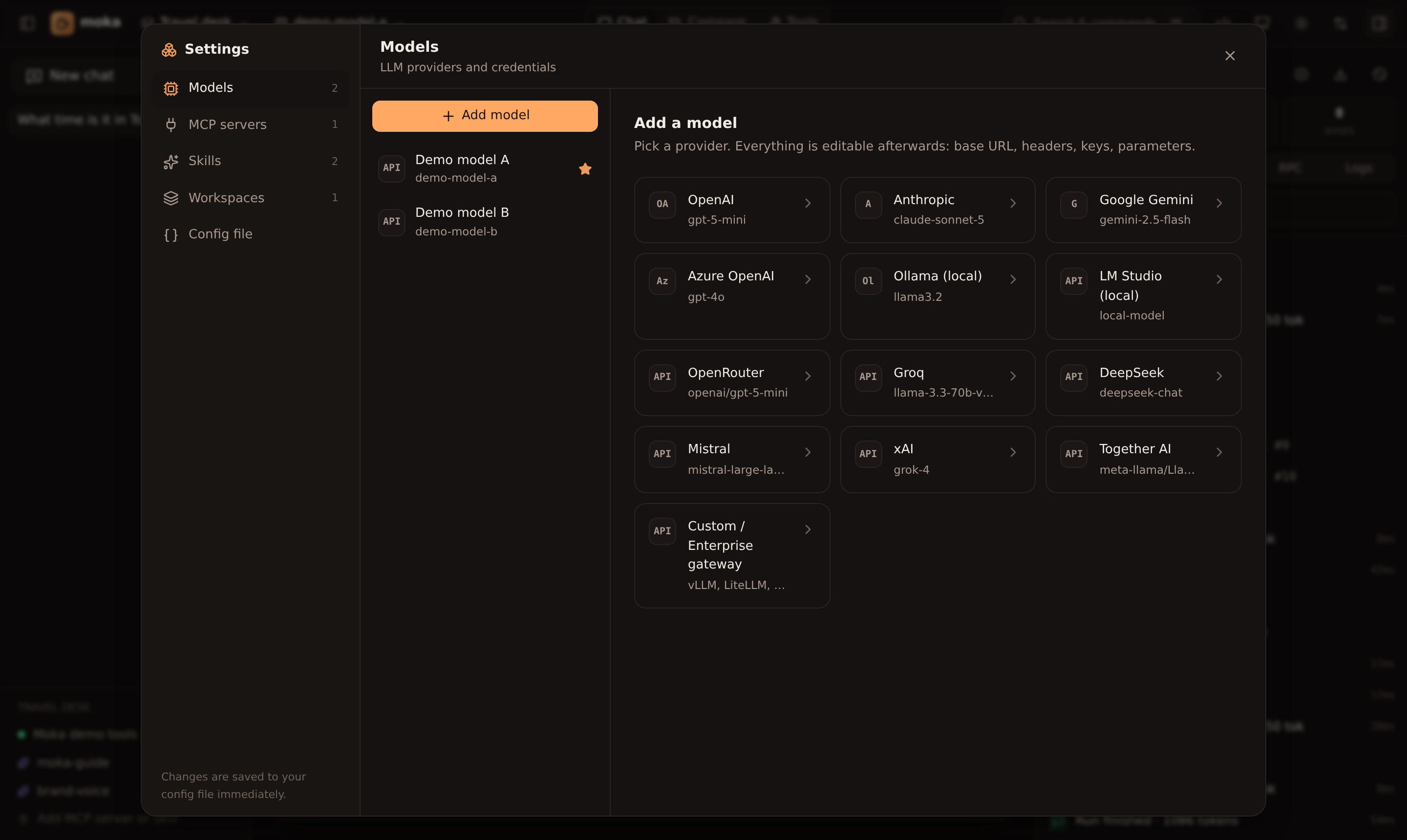Click the gpt-5-mini model name text
The image size is (1407, 840).
tap(716, 220)
